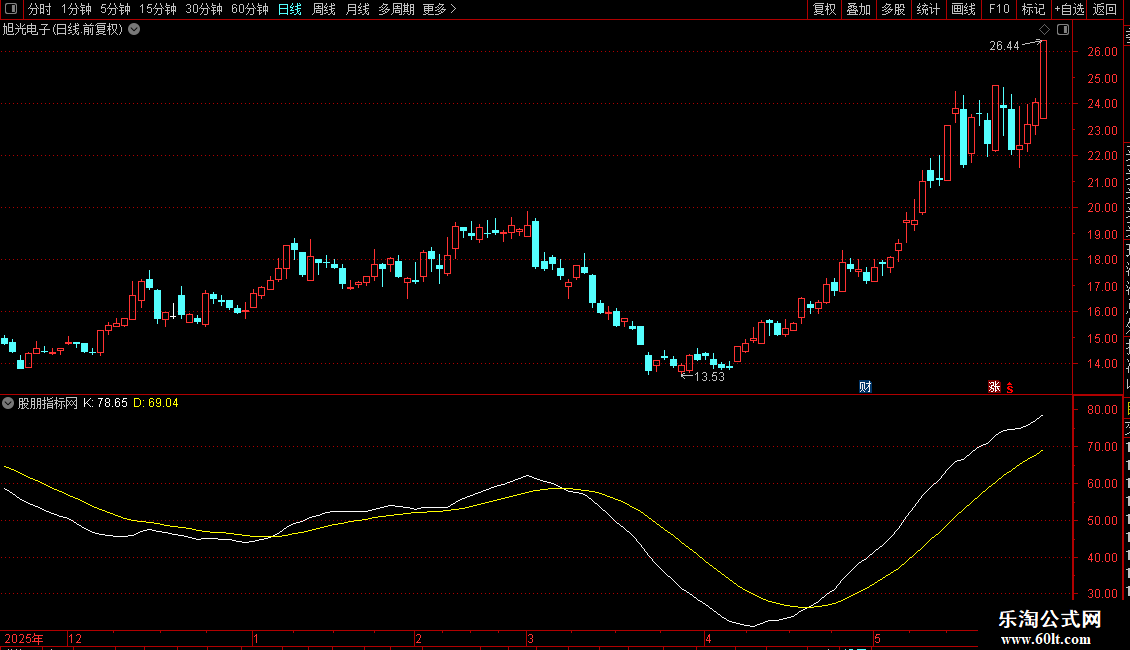Click the month 3 marker on time axis
Screen dimensions: 1130x650
coord(530,638)
